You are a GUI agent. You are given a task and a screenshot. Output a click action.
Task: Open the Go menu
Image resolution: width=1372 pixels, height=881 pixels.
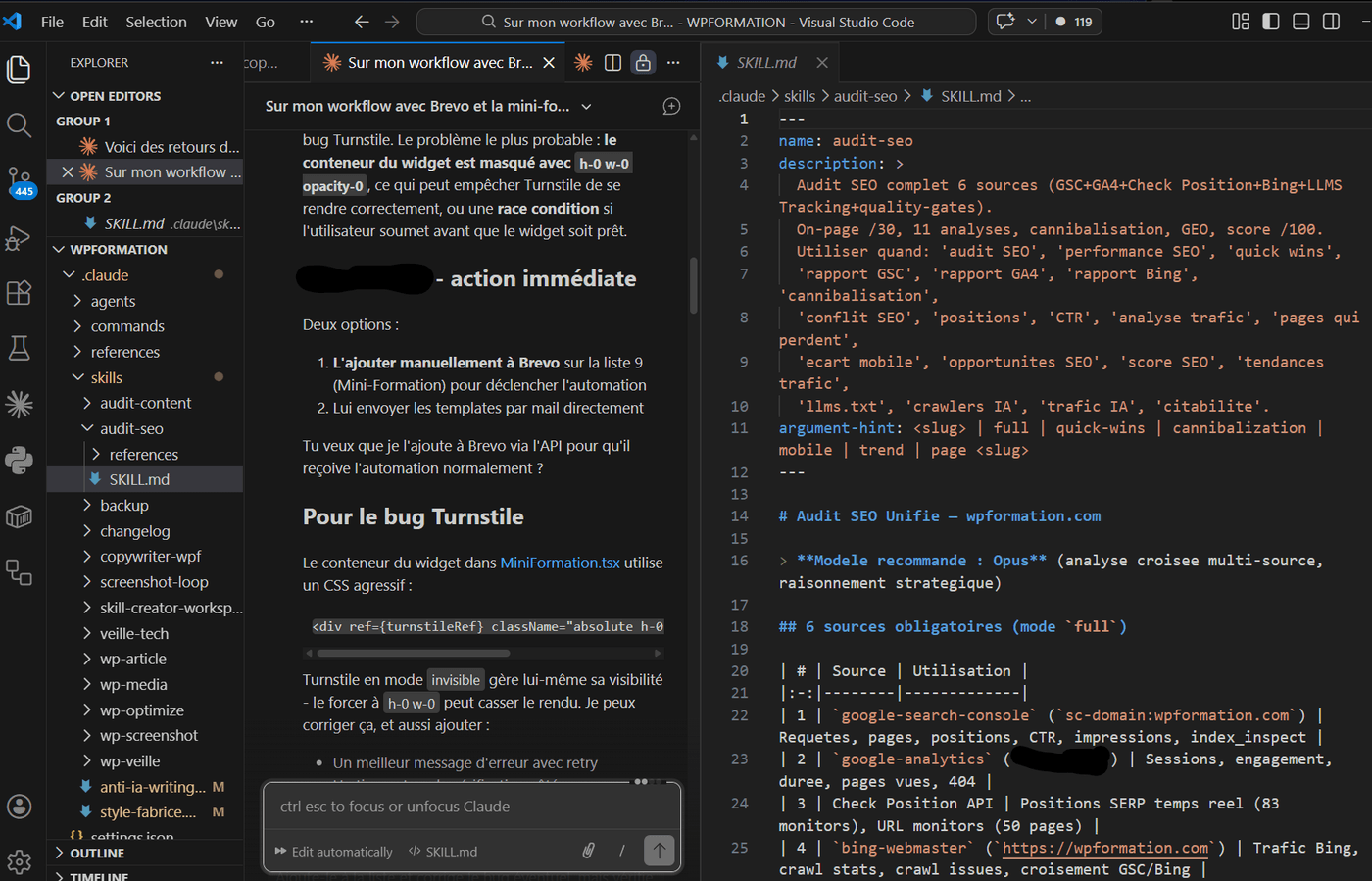(265, 21)
